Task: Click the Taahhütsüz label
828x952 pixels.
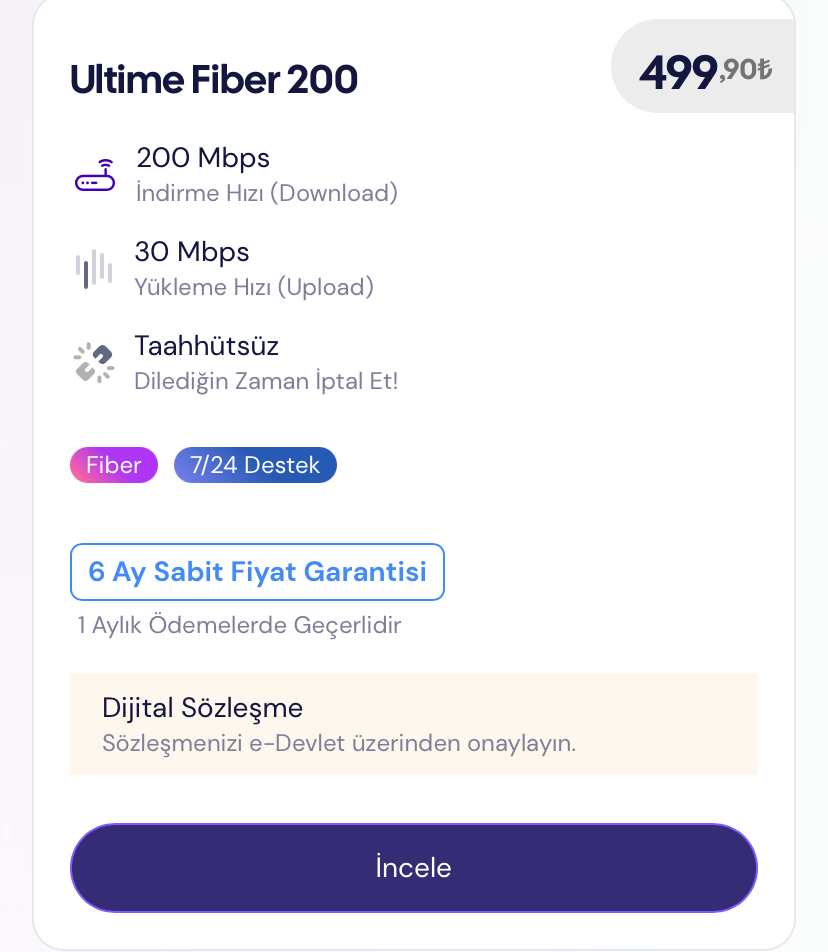Action: [x=206, y=347]
